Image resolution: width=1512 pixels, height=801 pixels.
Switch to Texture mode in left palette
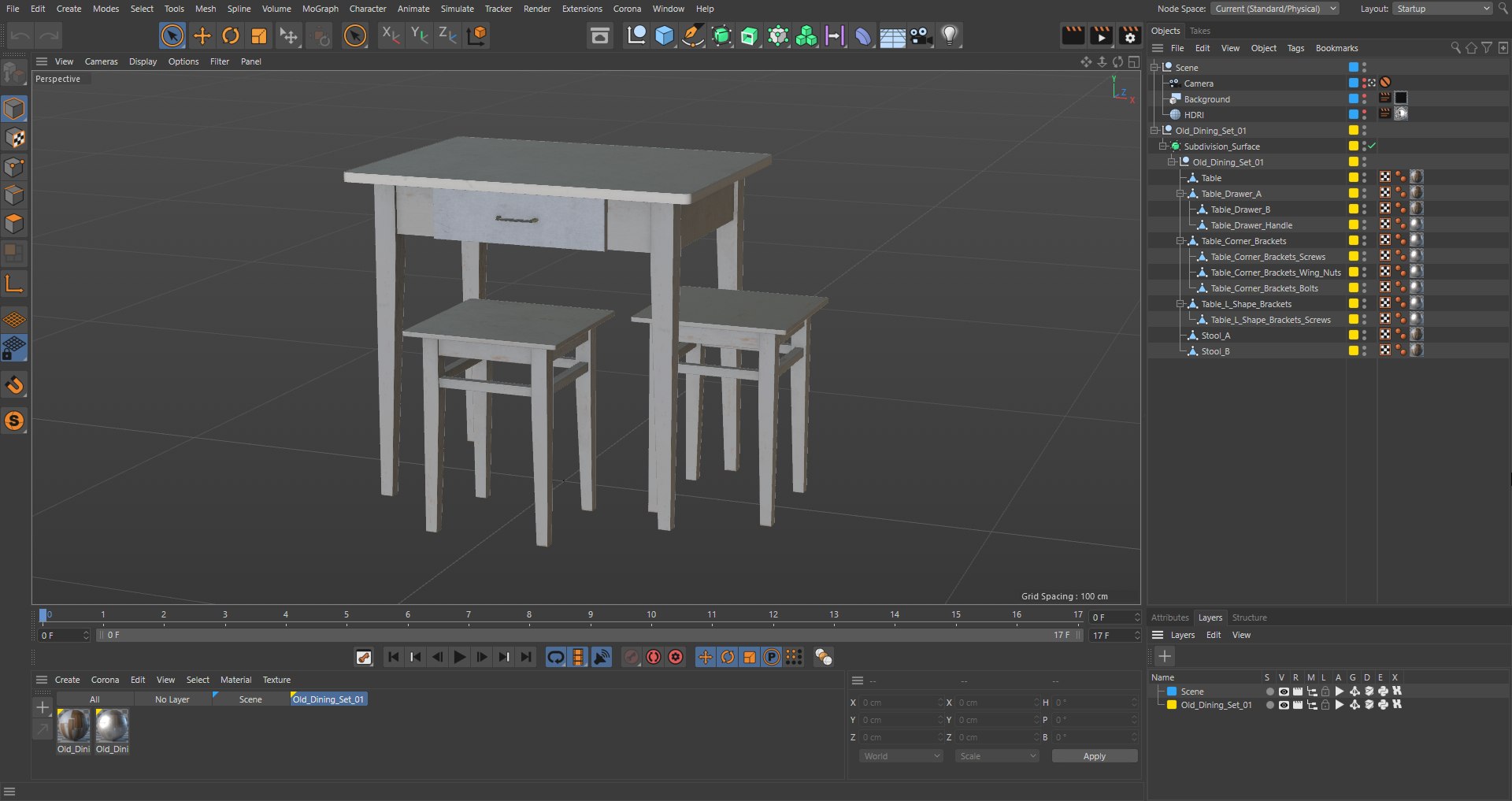tap(14, 138)
